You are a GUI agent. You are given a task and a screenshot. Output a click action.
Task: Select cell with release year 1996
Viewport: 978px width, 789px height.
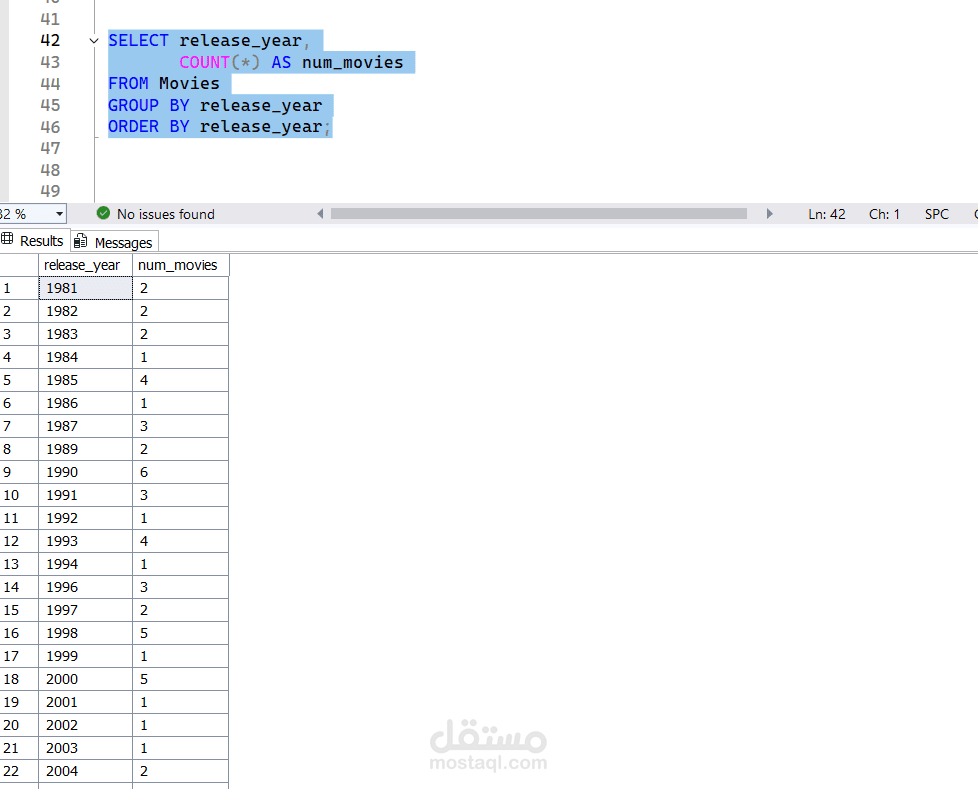click(x=85, y=587)
